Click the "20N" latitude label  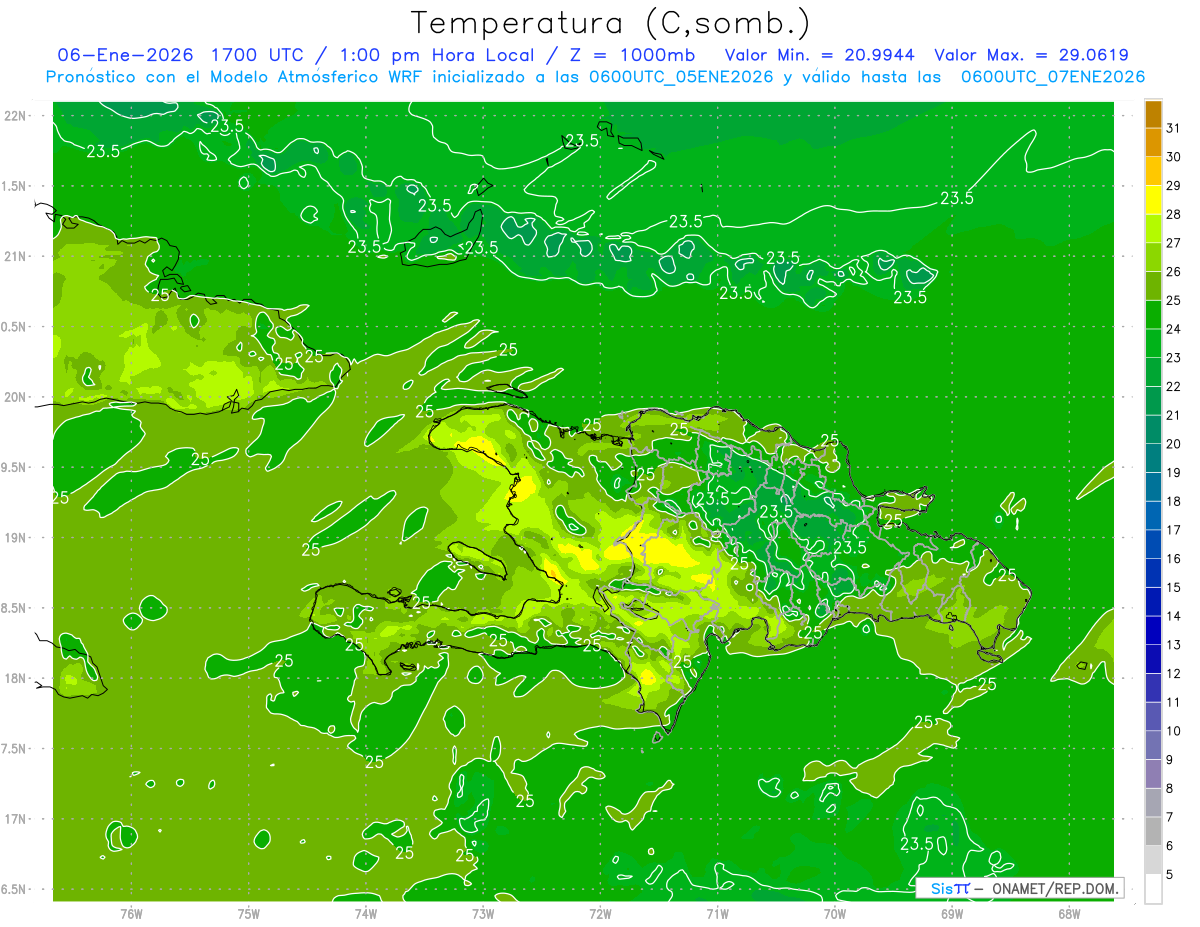pos(15,397)
